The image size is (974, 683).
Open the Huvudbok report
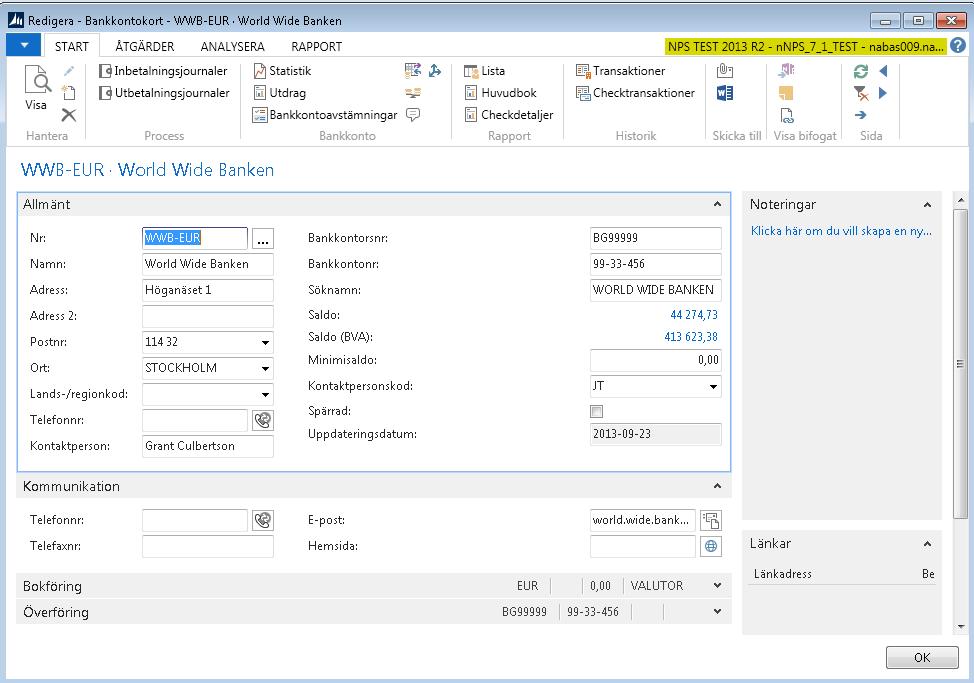coord(500,93)
